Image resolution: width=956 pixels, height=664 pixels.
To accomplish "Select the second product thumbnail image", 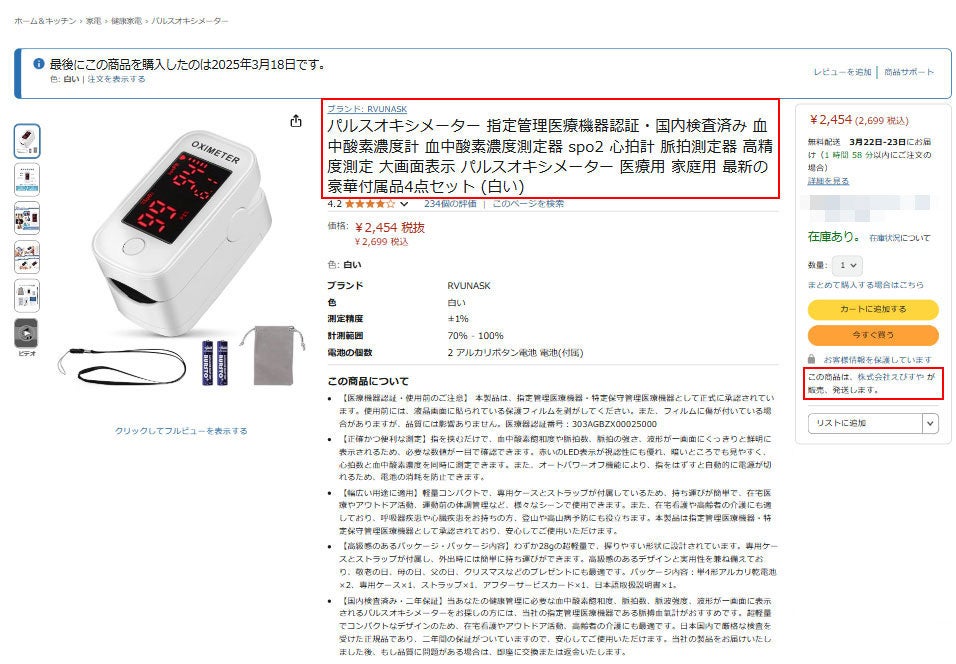I will pos(27,179).
